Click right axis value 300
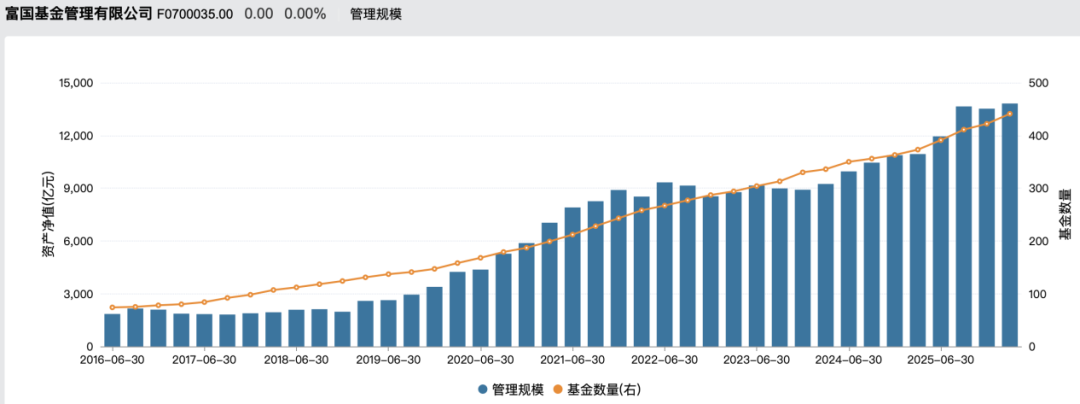 pyautogui.click(x=1039, y=189)
